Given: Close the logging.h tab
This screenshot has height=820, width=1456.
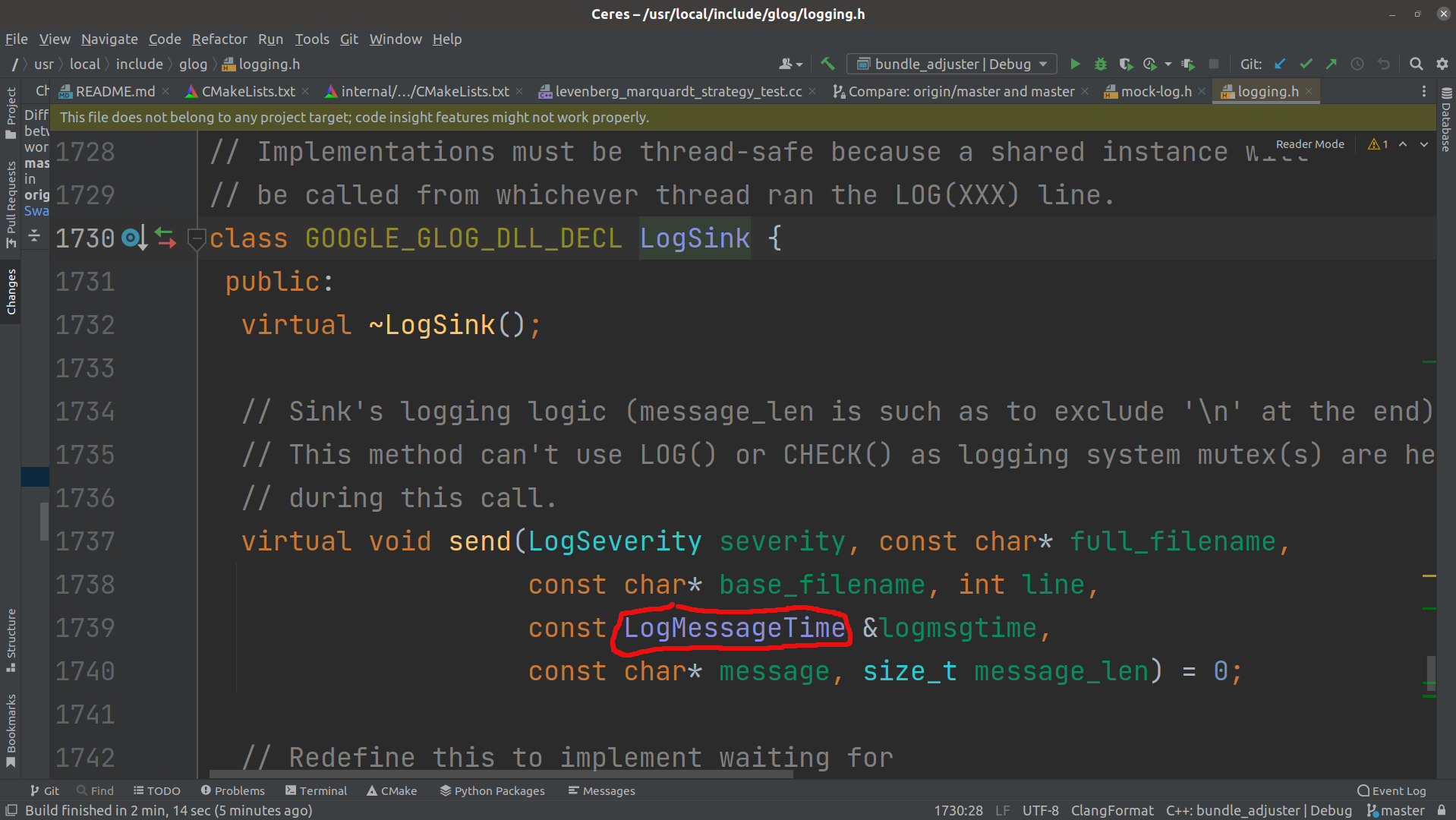Looking at the screenshot, I should (x=1309, y=91).
